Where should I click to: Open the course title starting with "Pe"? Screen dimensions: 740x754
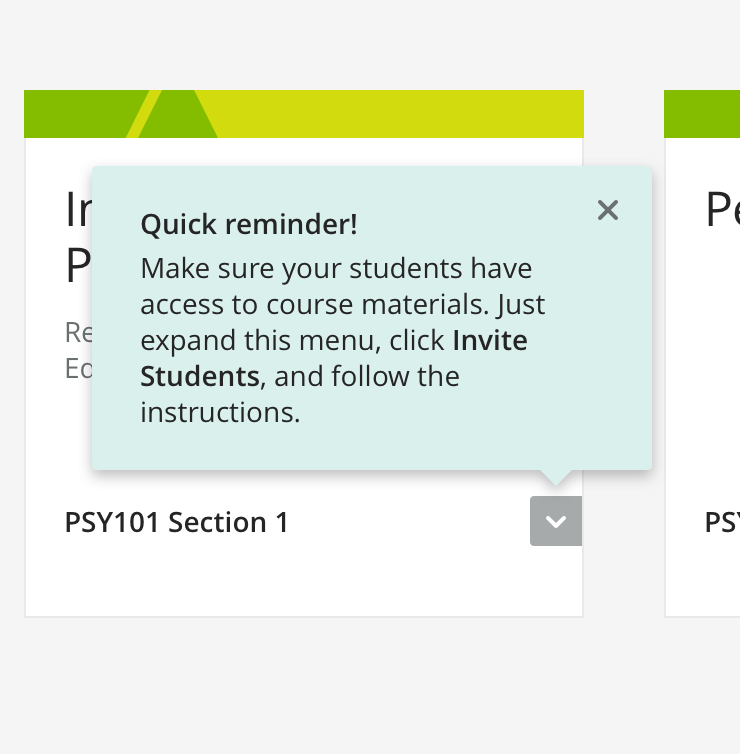(722, 211)
